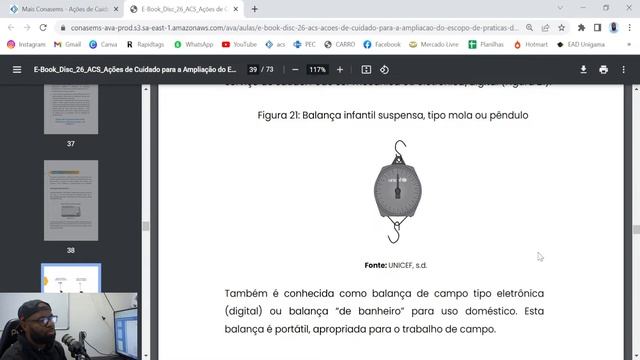Open the tab search dropdown chevron
This screenshot has width=640, height=360.
(x=560, y=8)
